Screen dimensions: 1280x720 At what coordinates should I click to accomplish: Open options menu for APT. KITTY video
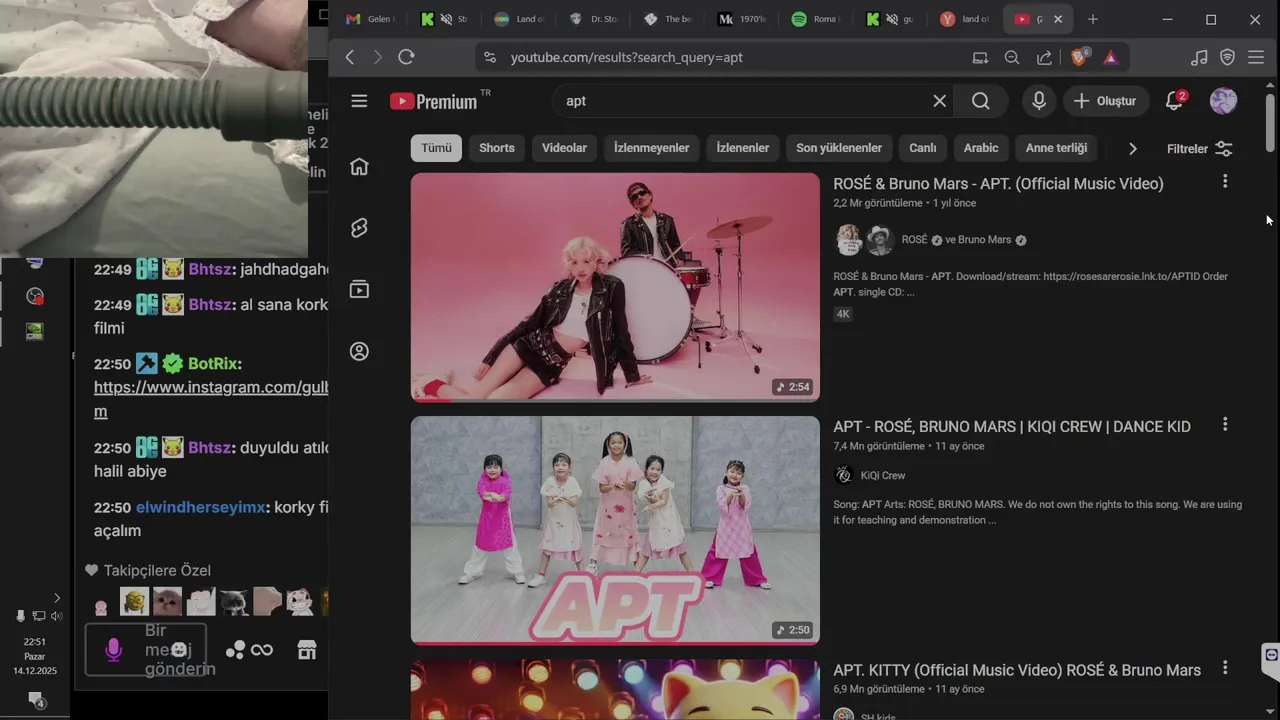click(1225, 667)
